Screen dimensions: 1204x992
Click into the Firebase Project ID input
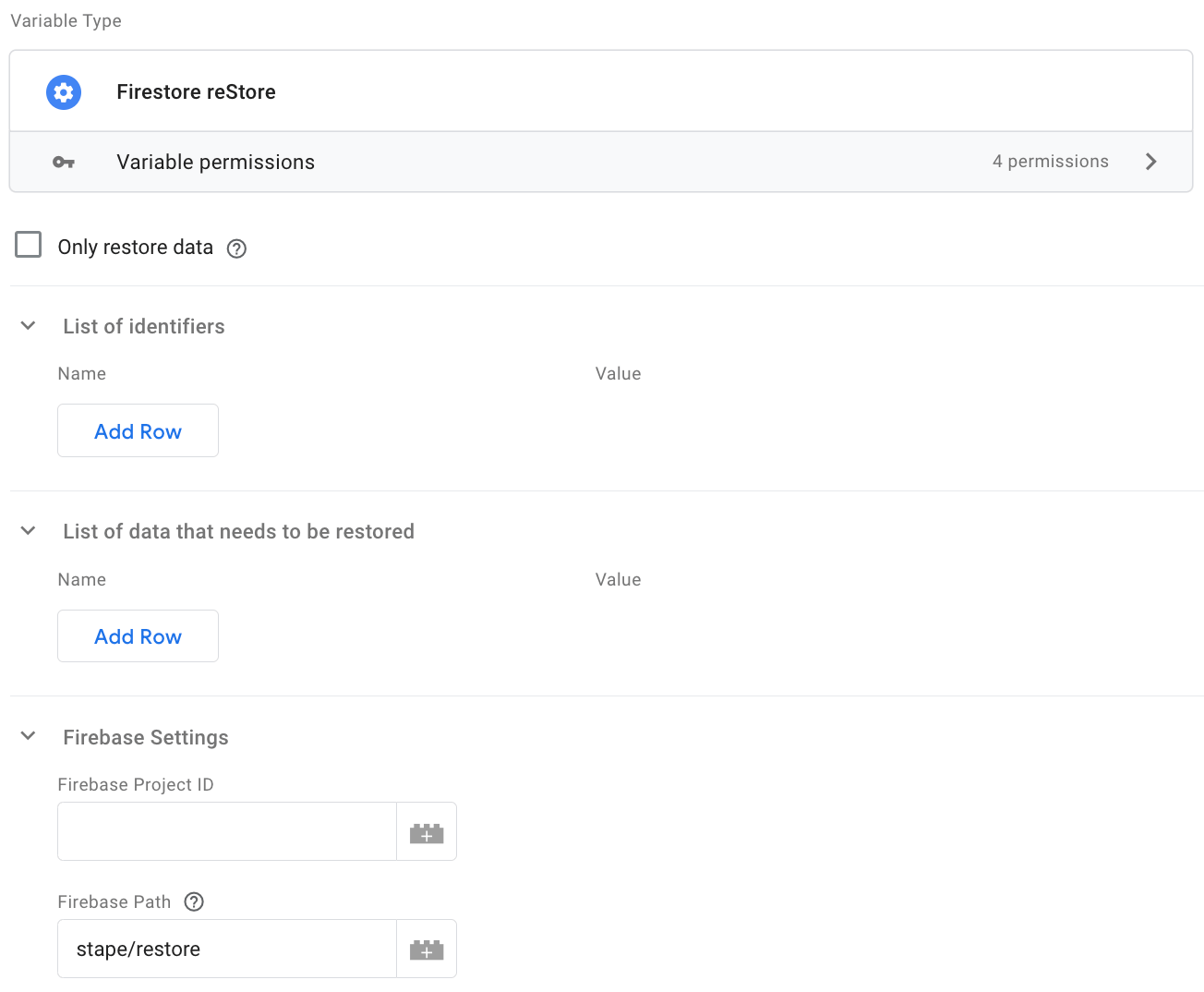[x=227, y=831]
